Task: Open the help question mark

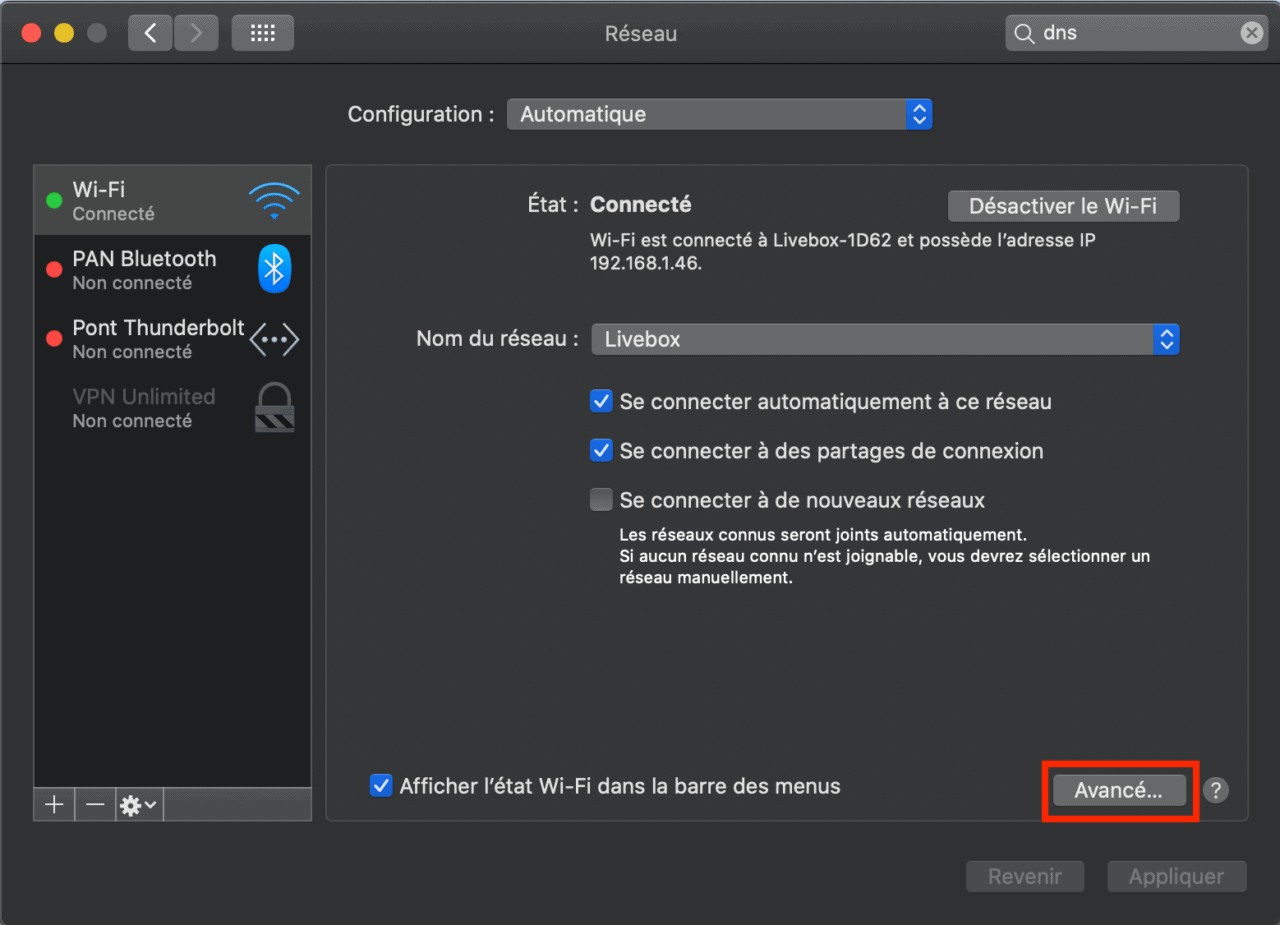Action: click(1215, 790)
